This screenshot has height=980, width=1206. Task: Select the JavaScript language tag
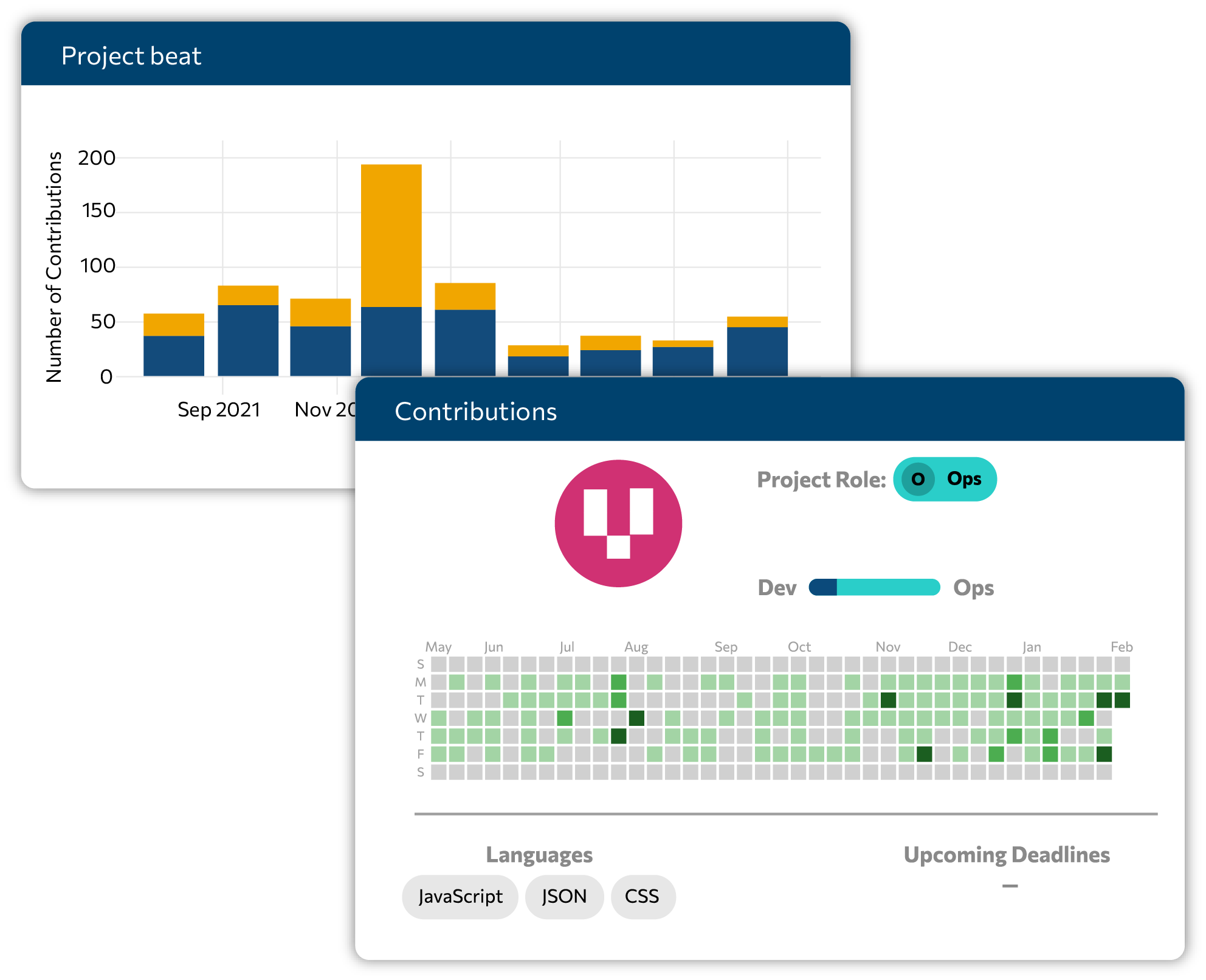pos(460,897)
